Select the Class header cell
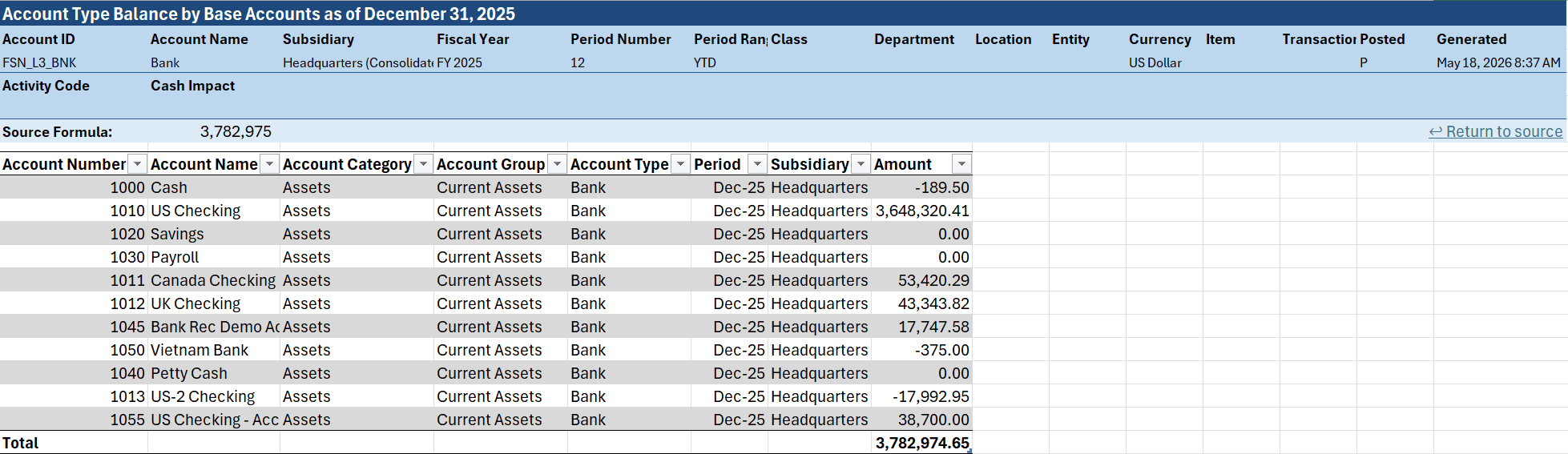 pyautogui.click(x=820, y=39)
